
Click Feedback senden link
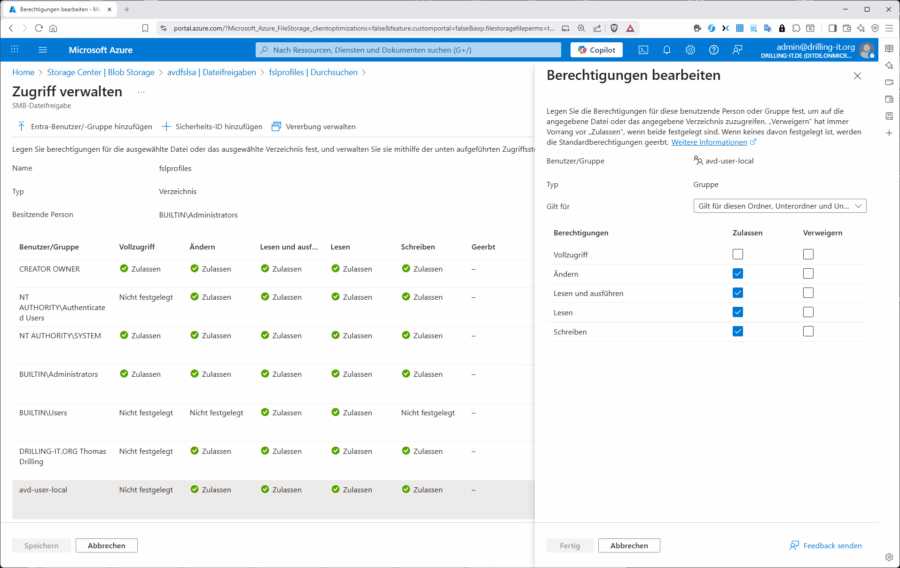tap(825, 546)
